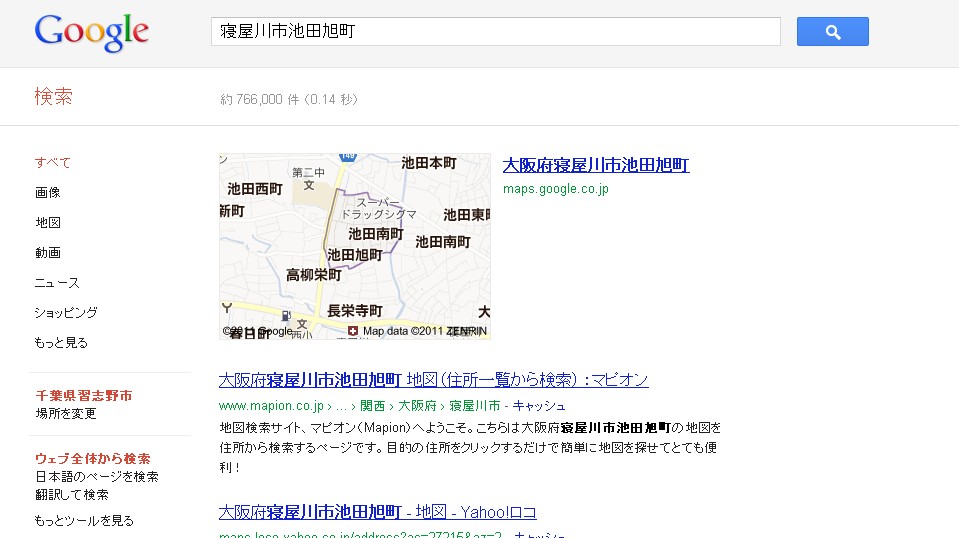Select ウェブ全体から検索 filter
Viewport: 959px width, 538px height.
92,459
